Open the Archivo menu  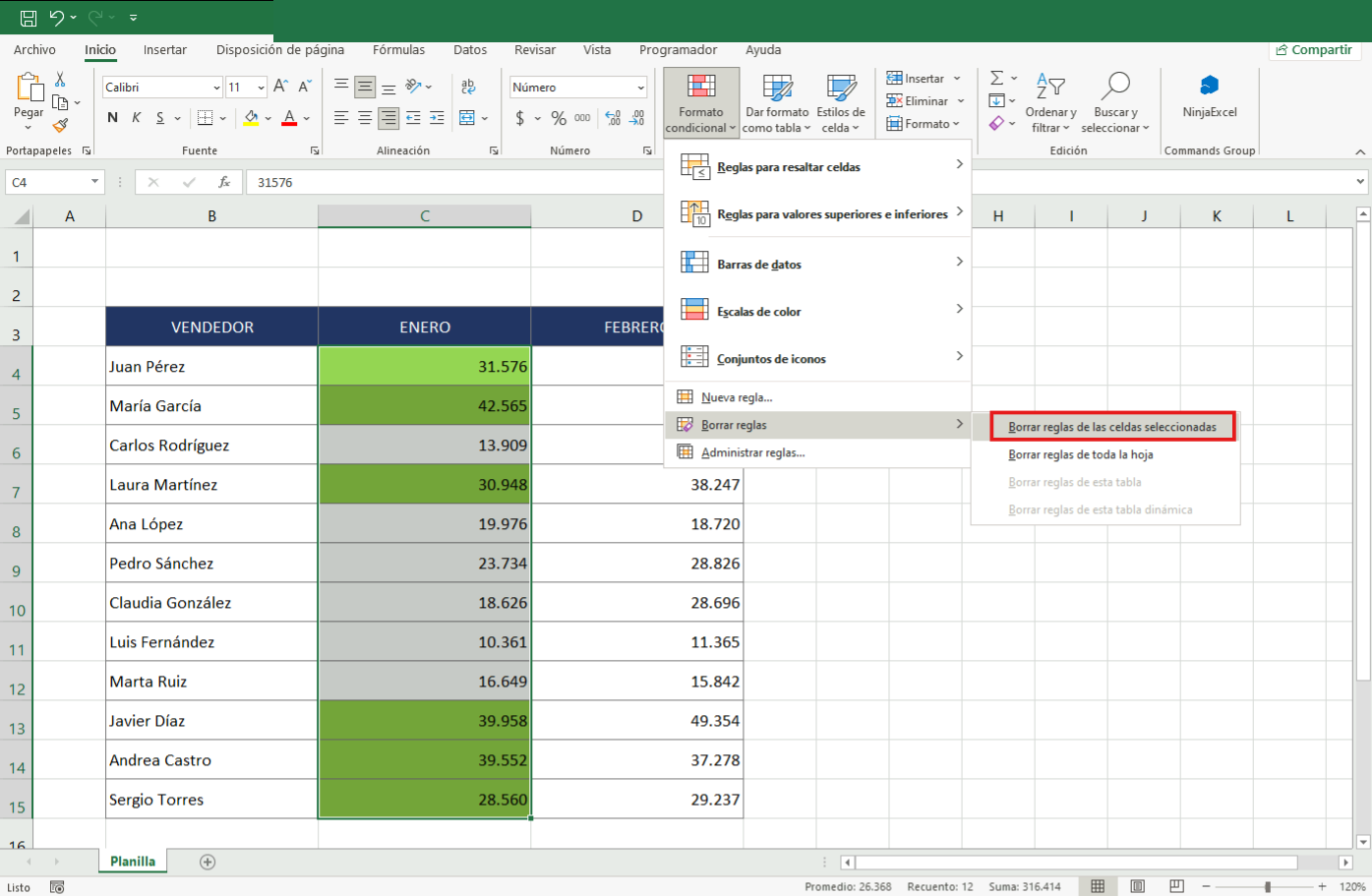[x=34, y=50]
